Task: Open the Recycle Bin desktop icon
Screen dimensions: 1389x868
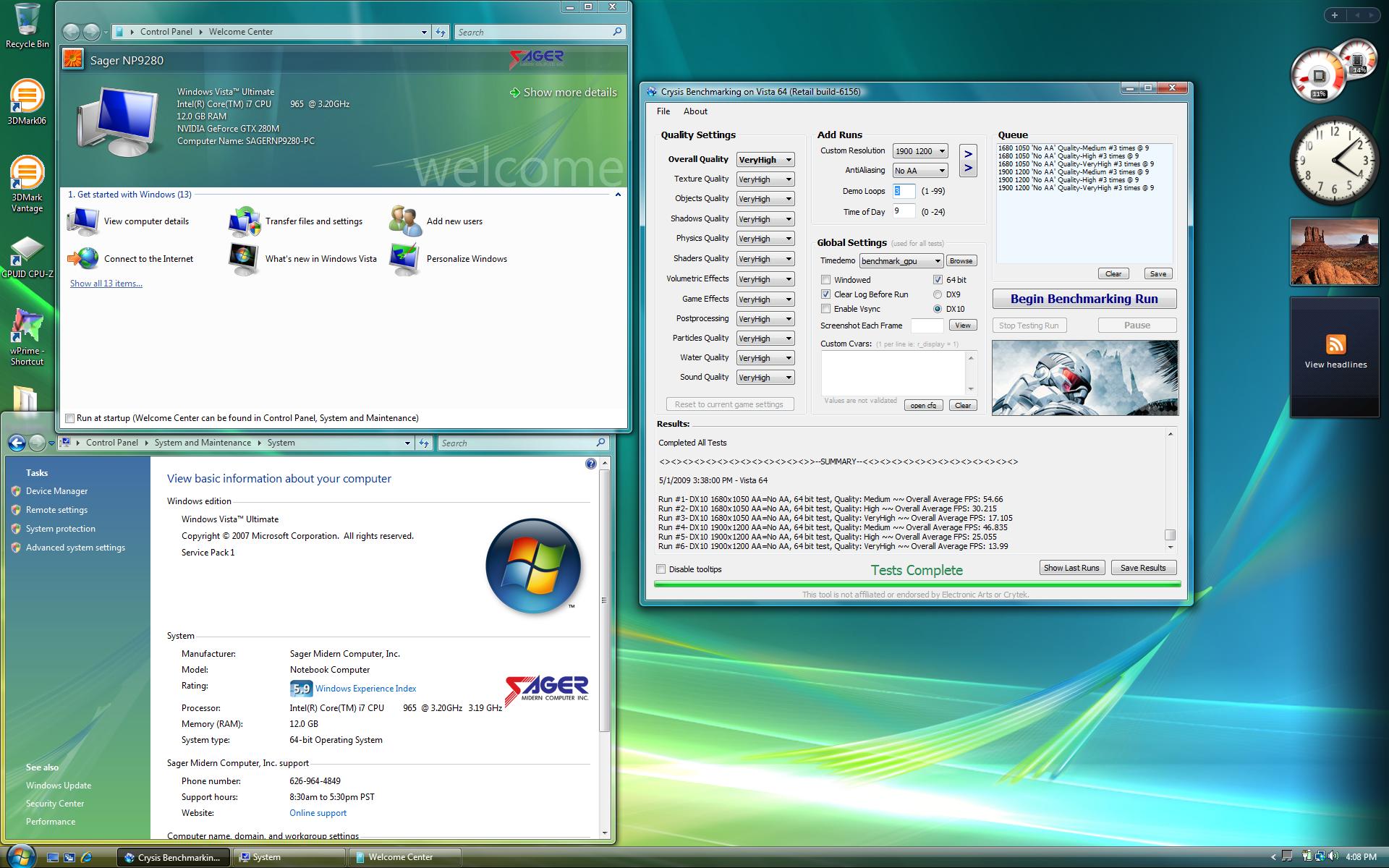Action: pyautogui.click(x=27, y=25)
